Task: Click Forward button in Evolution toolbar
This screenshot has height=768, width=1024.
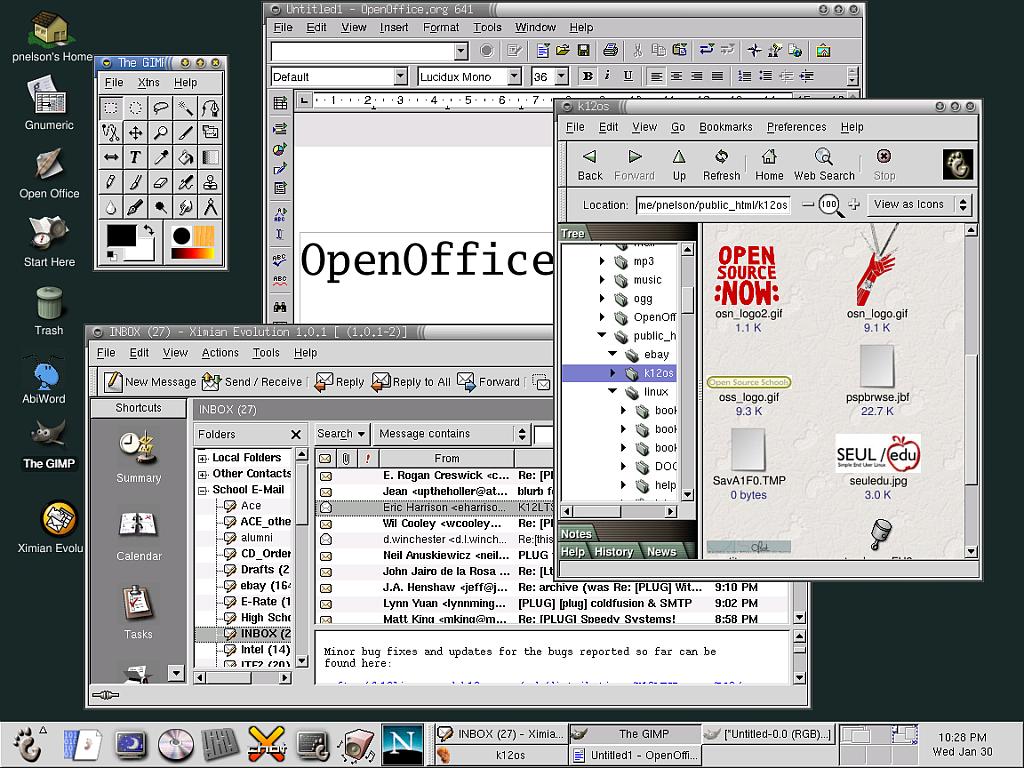Action: 488,381
